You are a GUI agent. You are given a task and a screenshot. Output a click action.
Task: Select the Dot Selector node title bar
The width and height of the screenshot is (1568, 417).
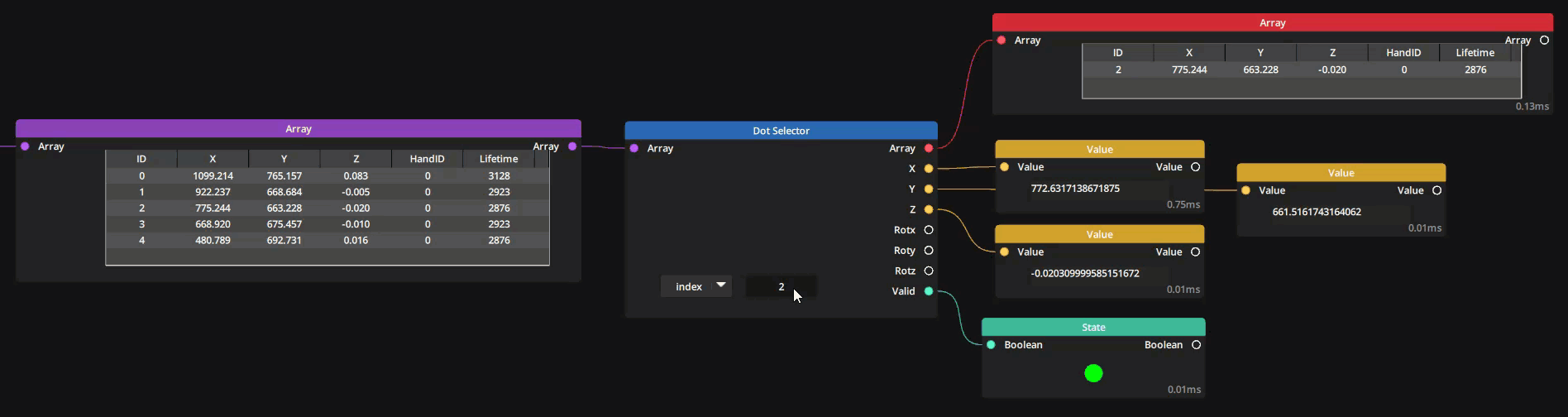coord(781,131)
